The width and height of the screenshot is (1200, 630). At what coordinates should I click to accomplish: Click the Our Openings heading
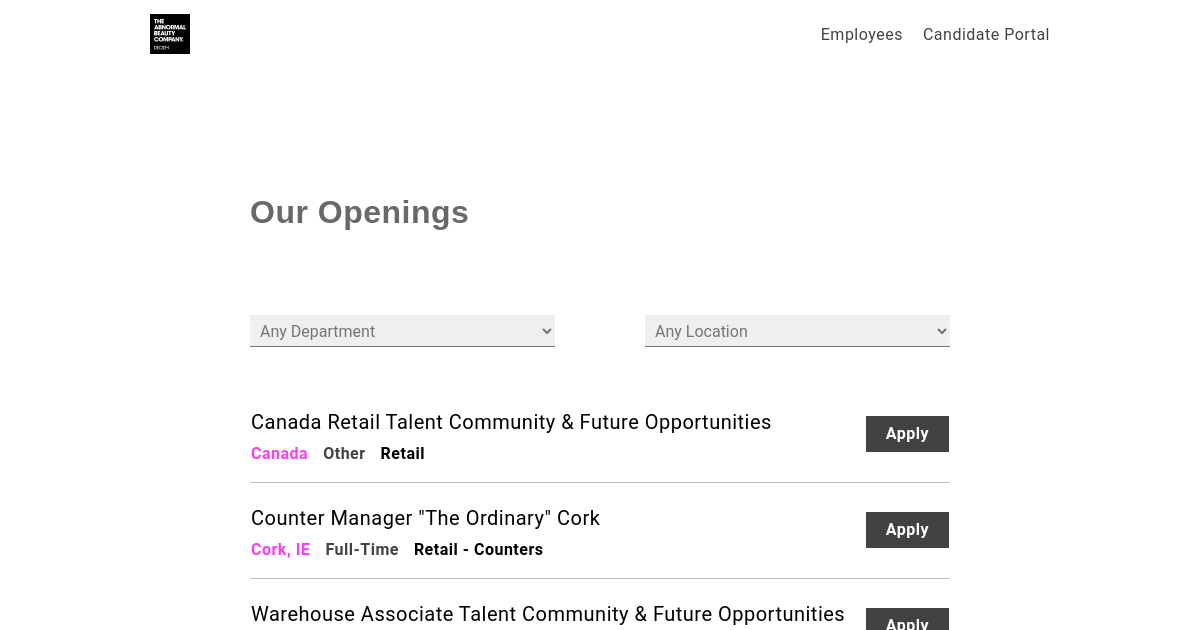[359, 212]
